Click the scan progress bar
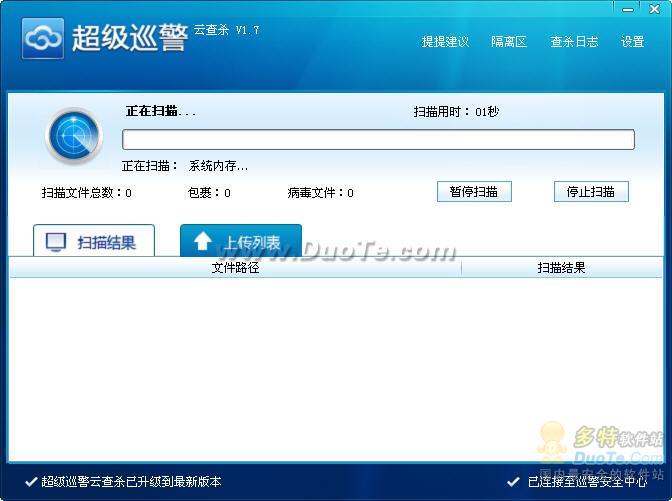The width and height of the screenshot is (672, 501). [378, 139]
